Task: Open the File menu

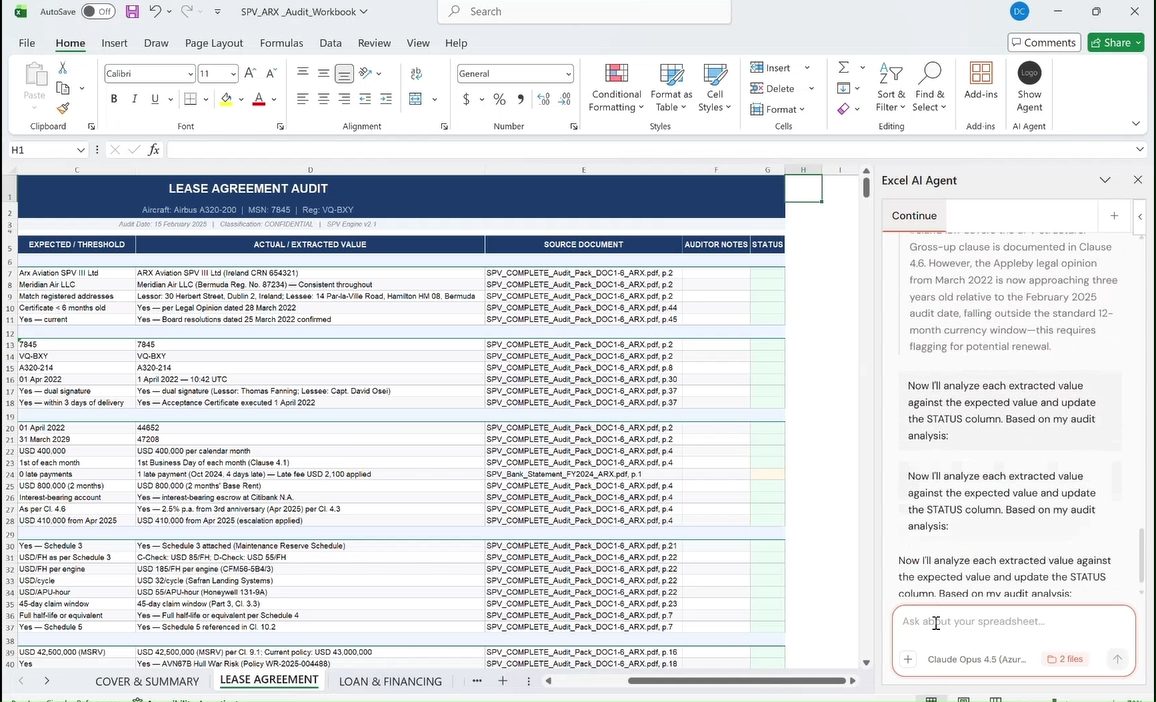Action: point(27,43)
